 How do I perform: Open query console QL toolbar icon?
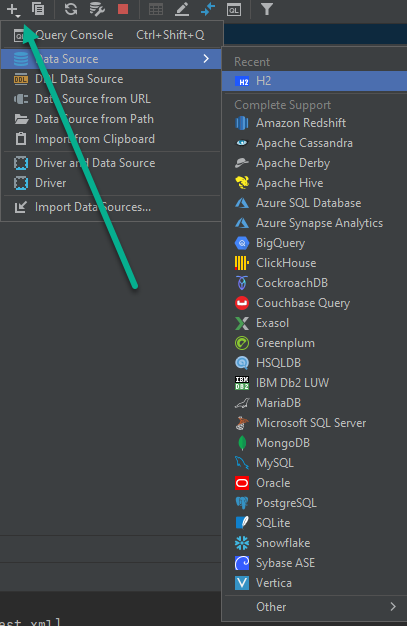(234, 9)
